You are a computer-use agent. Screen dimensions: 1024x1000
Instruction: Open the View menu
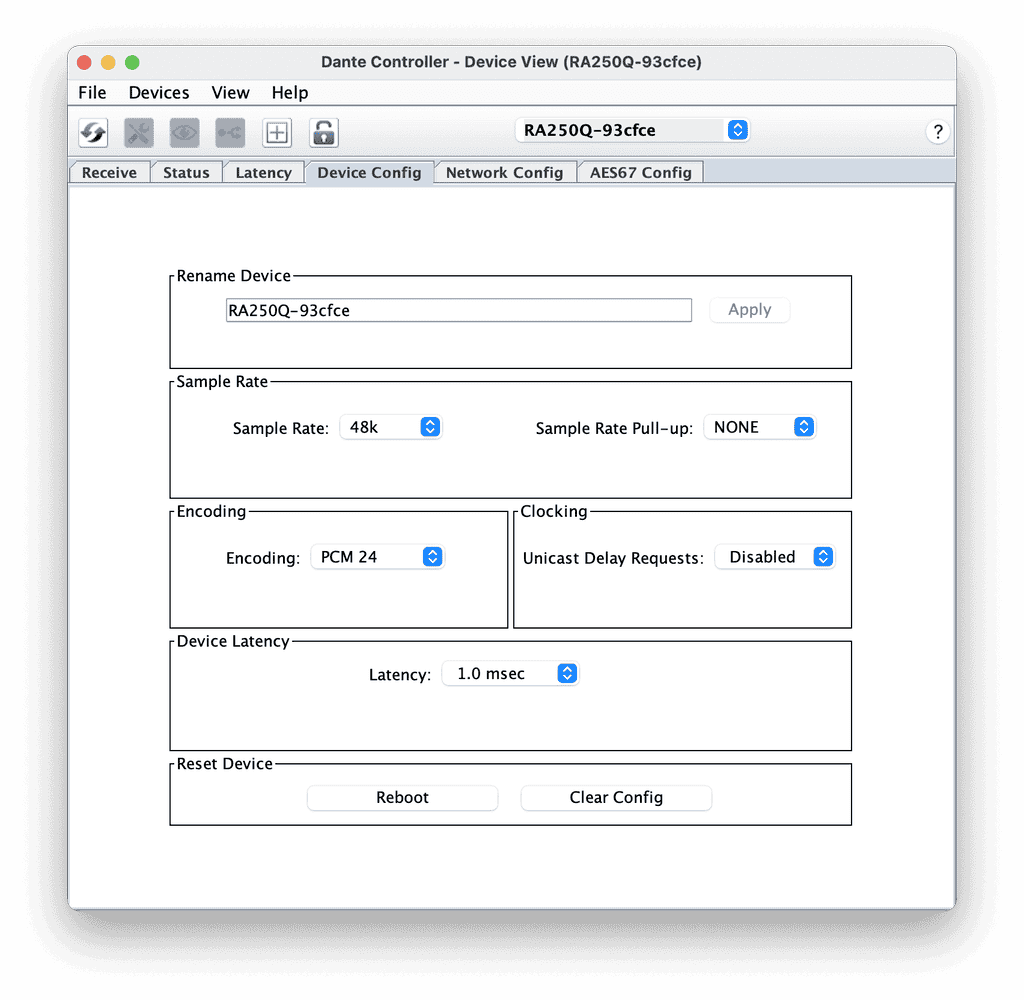pos(230,93)
